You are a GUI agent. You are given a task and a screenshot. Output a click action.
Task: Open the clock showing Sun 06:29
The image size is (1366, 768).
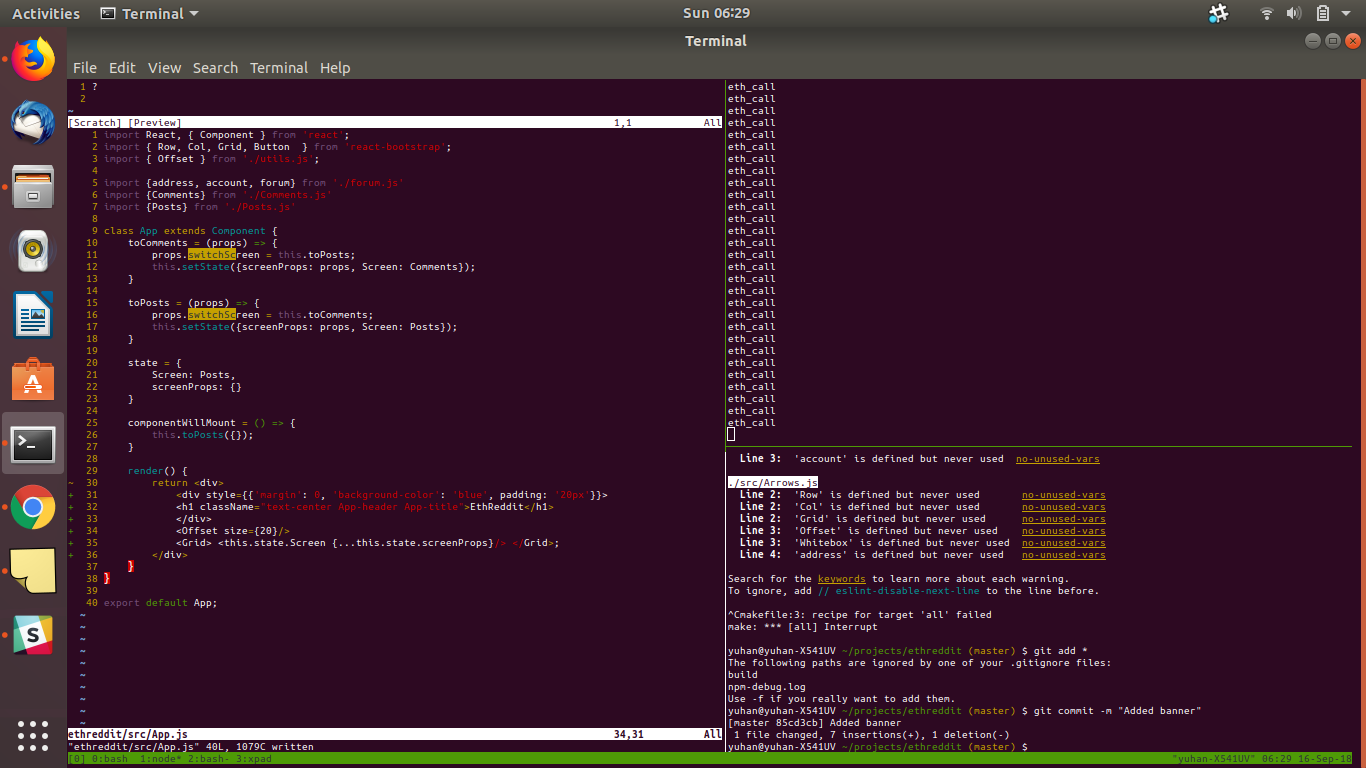[716, 13]
